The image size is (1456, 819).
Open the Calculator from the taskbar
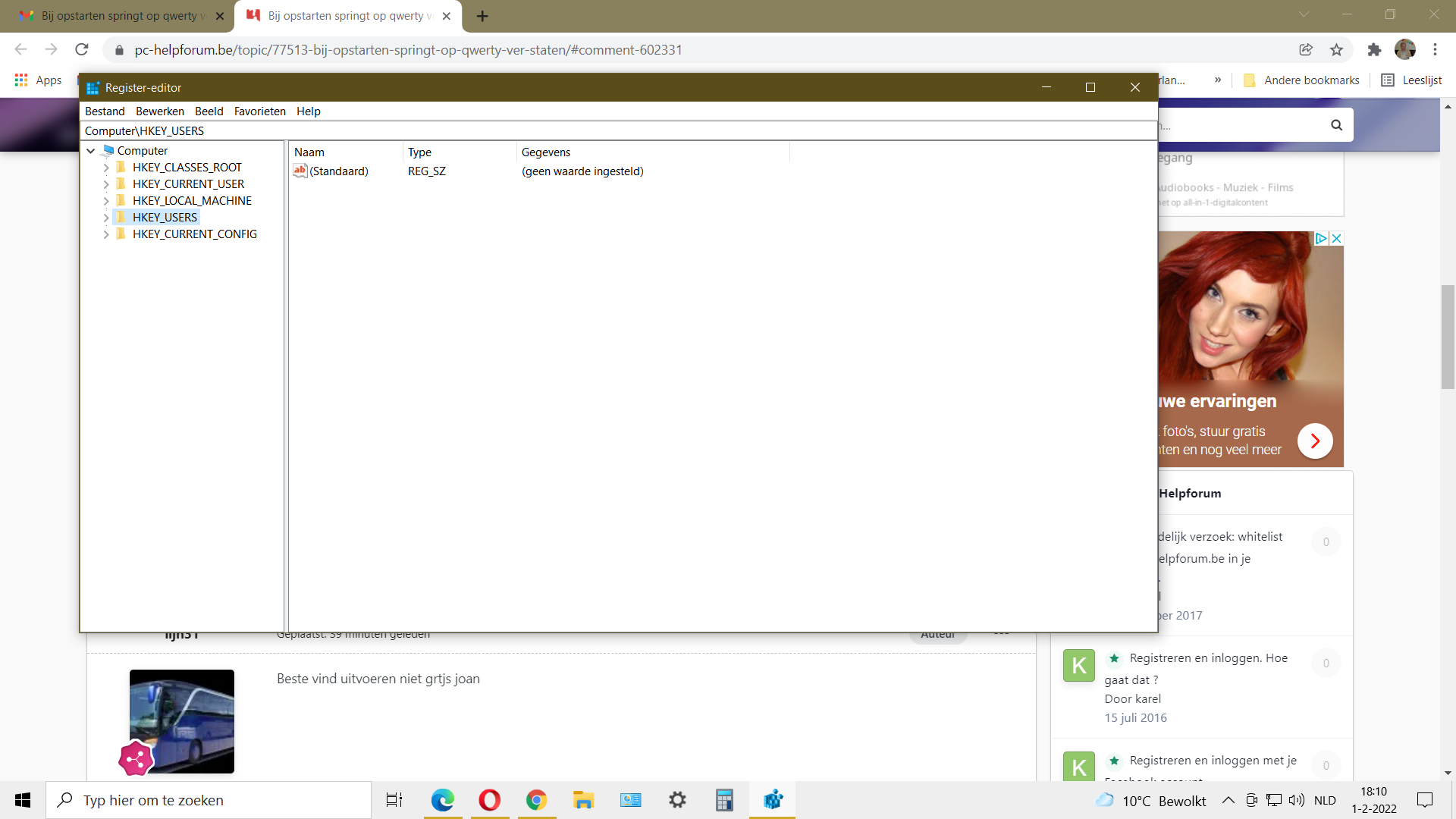click(724, 800)
